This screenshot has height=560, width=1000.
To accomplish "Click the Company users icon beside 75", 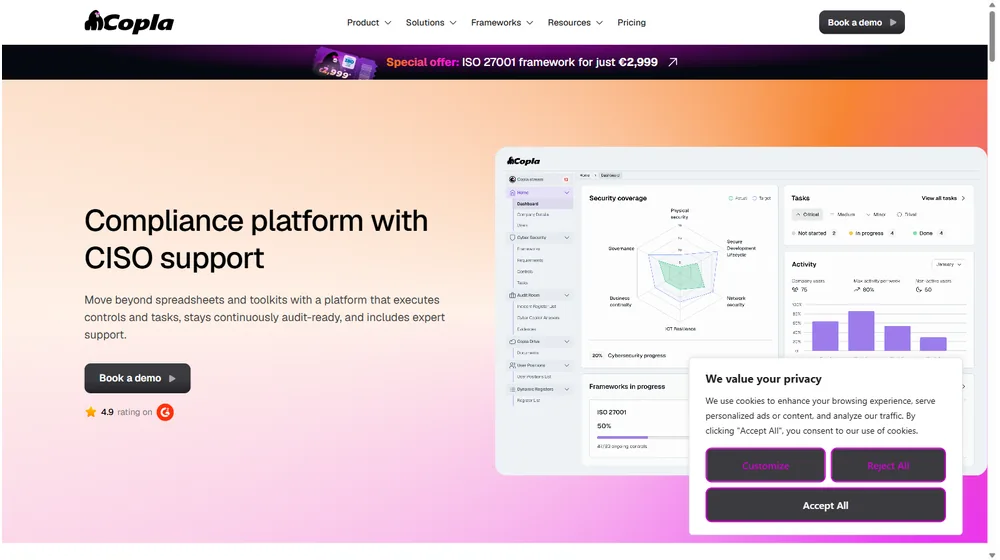I will pos(795,290).
